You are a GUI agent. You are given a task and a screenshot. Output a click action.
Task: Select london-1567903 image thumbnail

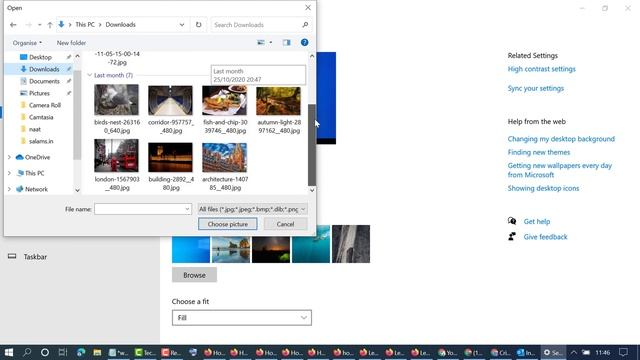click(x=116, y=156)
